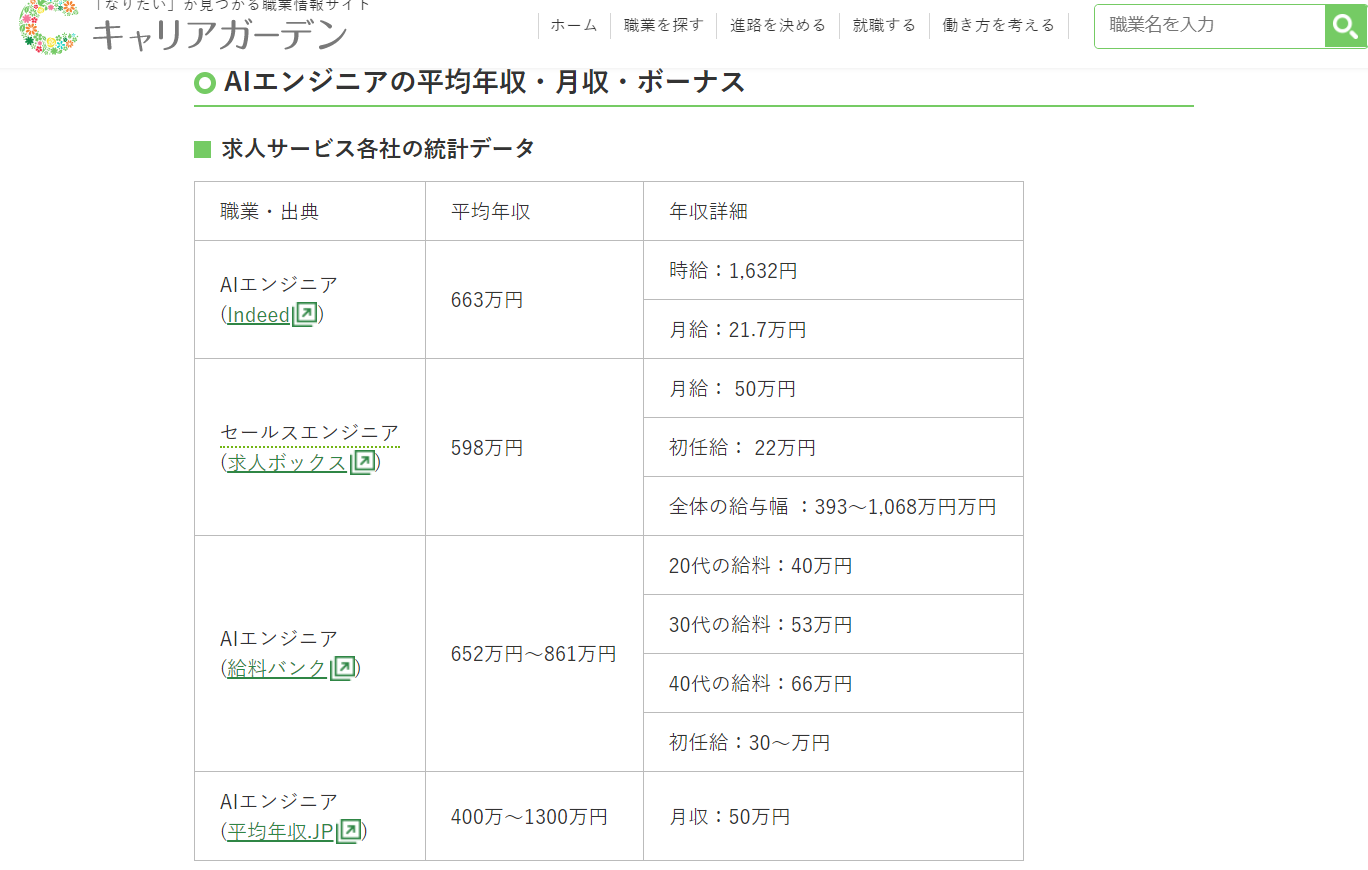Click the external link icon beside 給料バンク
Image resolution: width=1368 pixels, height=870 pixels.
click(342, 668)
